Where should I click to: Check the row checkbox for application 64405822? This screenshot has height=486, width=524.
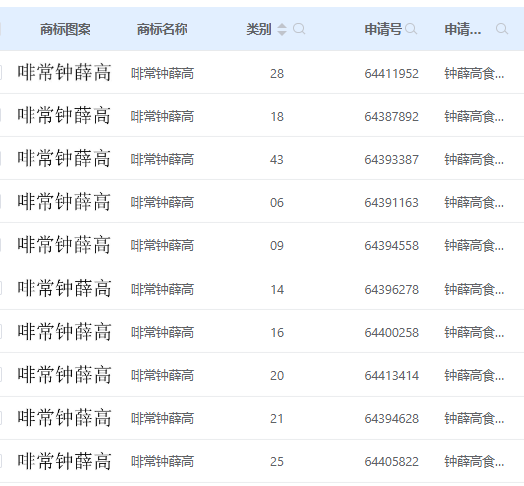[0, 461]
